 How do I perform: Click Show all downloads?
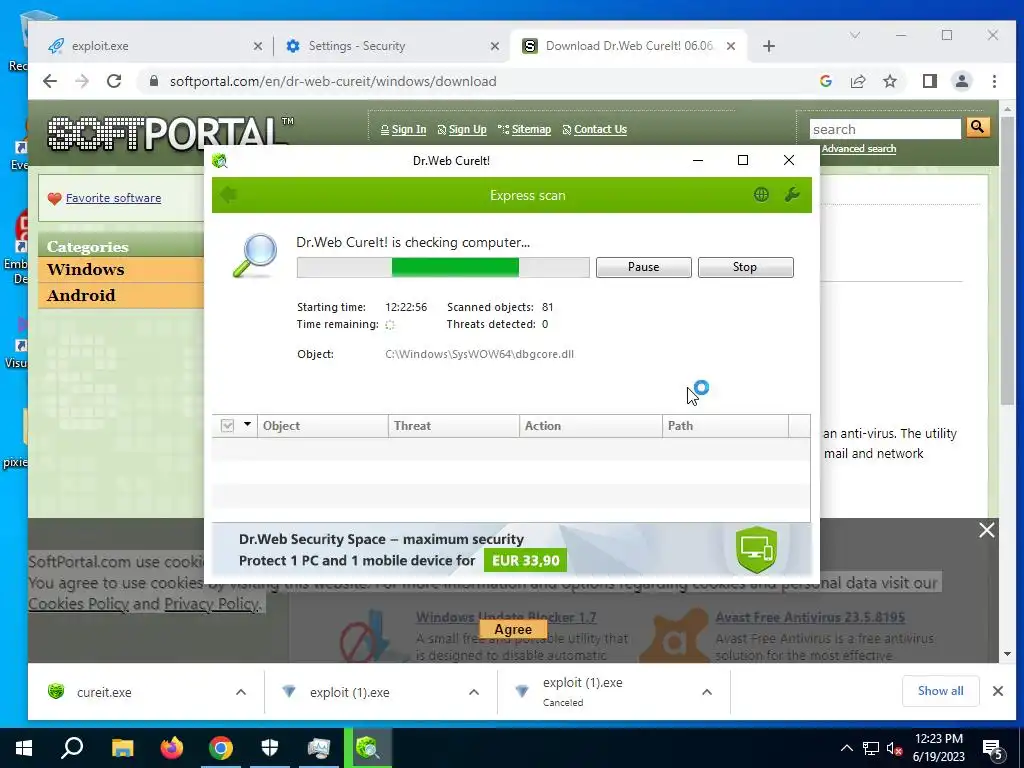[940, 691]
